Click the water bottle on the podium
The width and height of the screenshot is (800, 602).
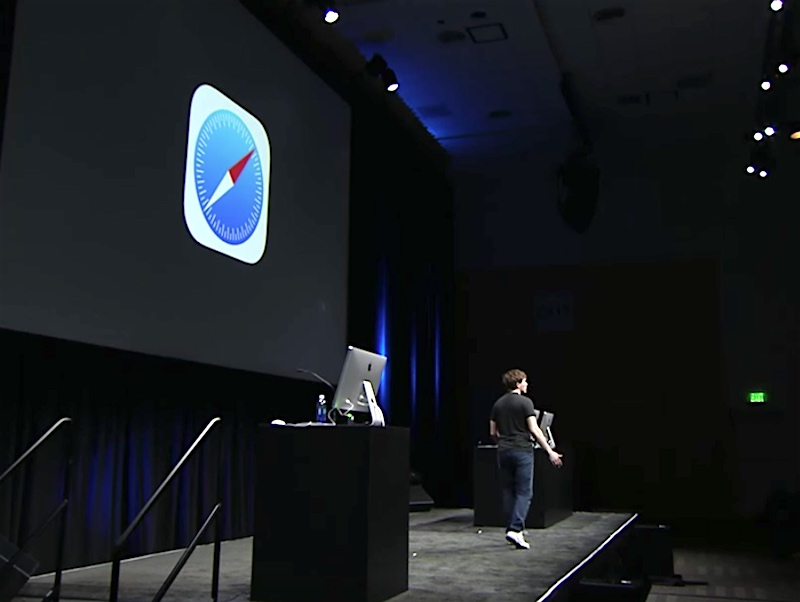(x=321, y=408)
